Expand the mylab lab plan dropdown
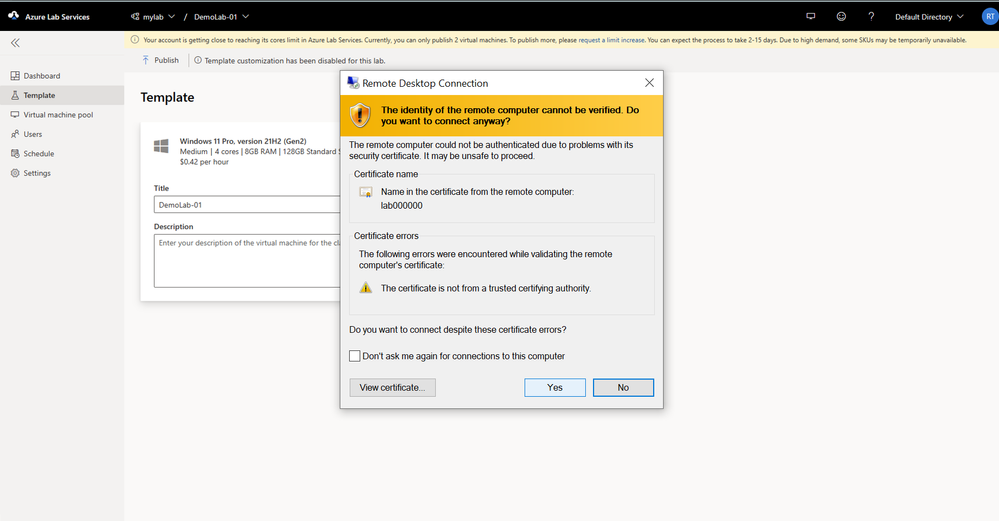This screenshot has width=999, height=521. pyautogui.click(x=153, y=17)
